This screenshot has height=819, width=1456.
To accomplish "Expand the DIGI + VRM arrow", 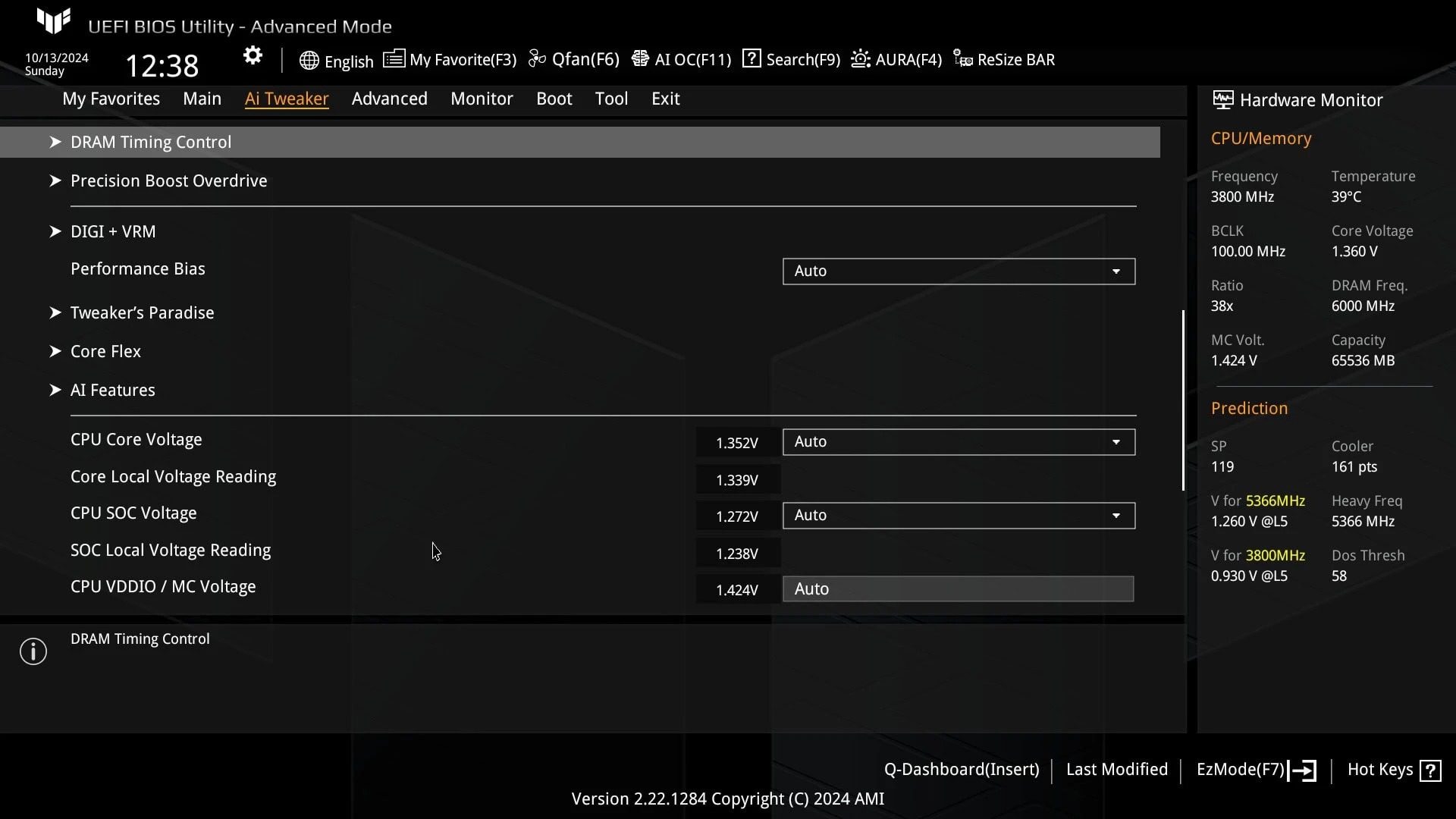I will point(55,231).
